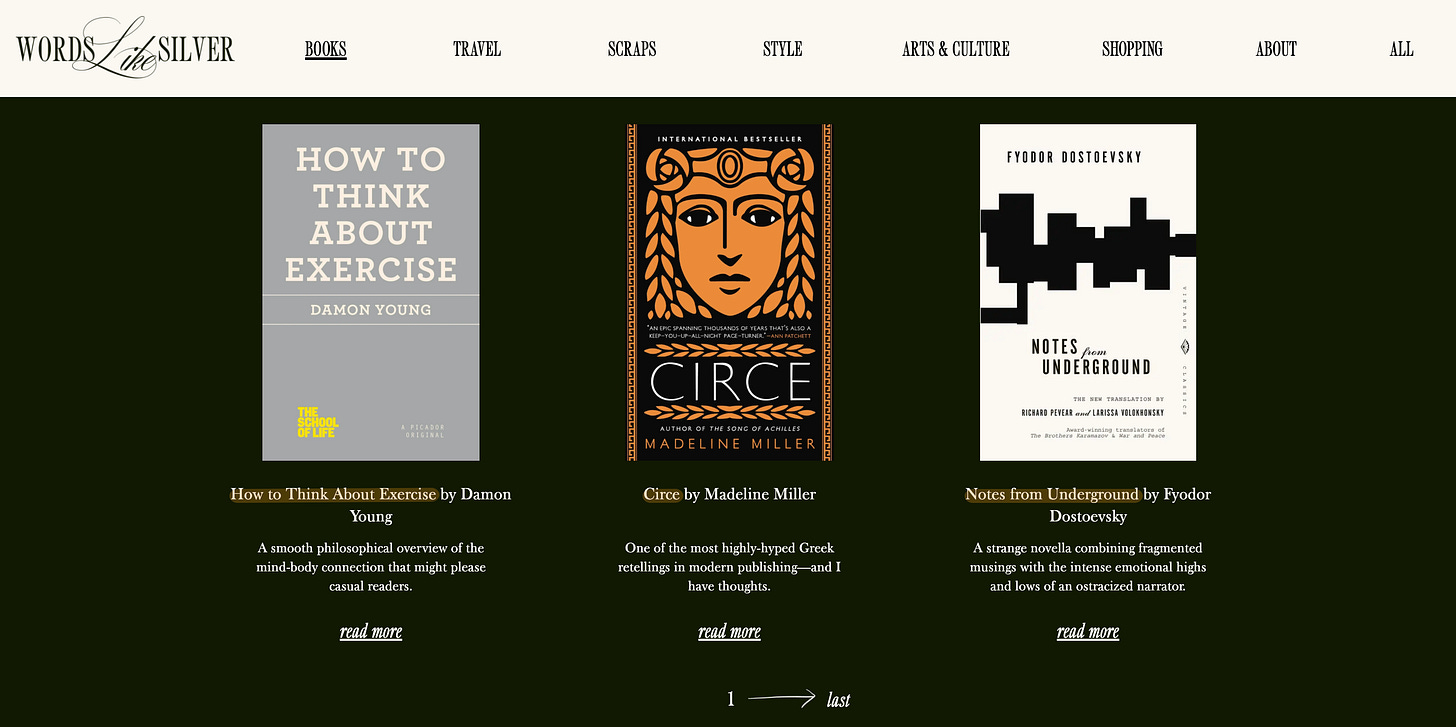Open the Scraps page

632,49
